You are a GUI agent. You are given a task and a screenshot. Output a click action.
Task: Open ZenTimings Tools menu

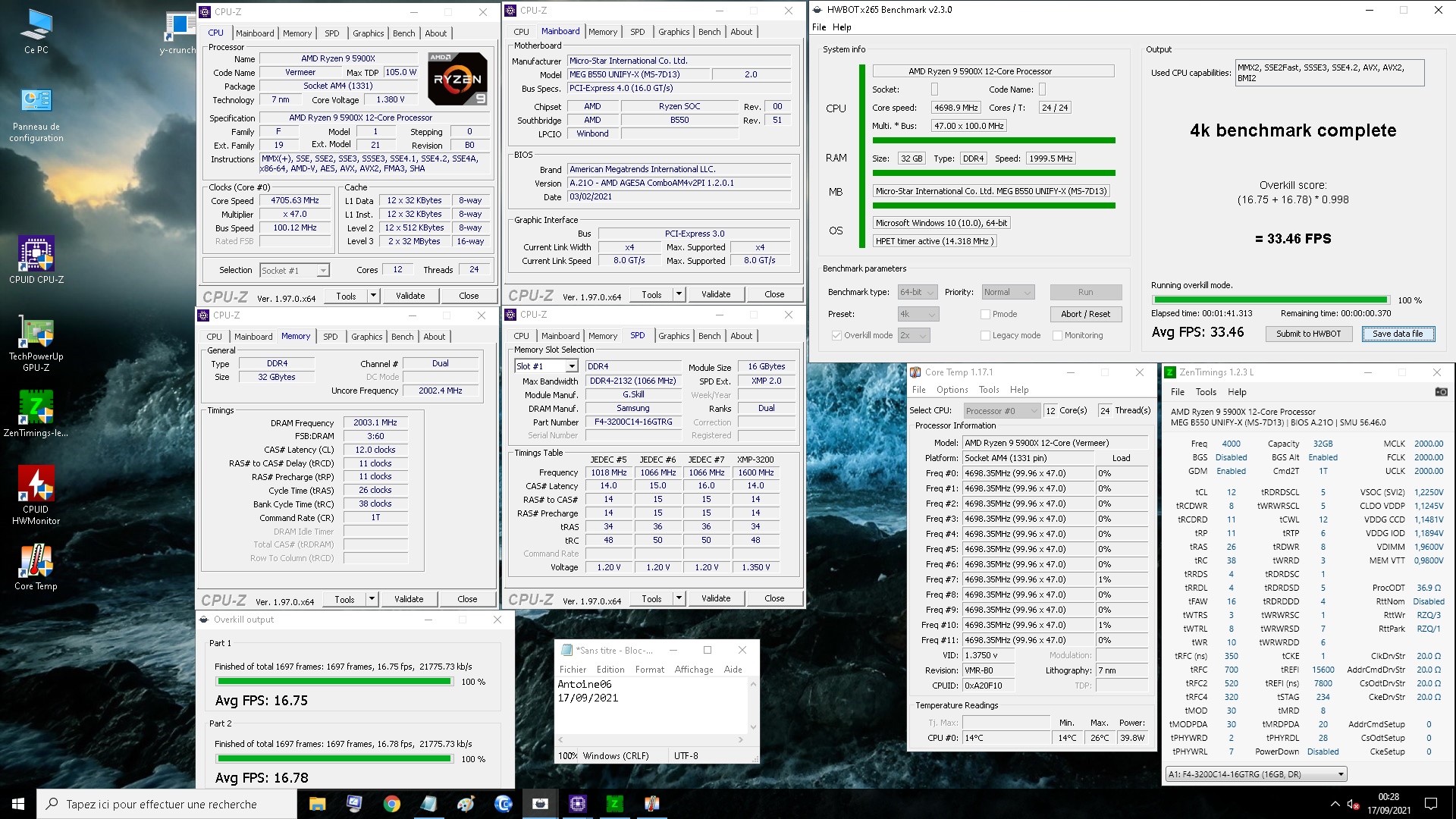pyautogui.click(x=1206, y=392)
